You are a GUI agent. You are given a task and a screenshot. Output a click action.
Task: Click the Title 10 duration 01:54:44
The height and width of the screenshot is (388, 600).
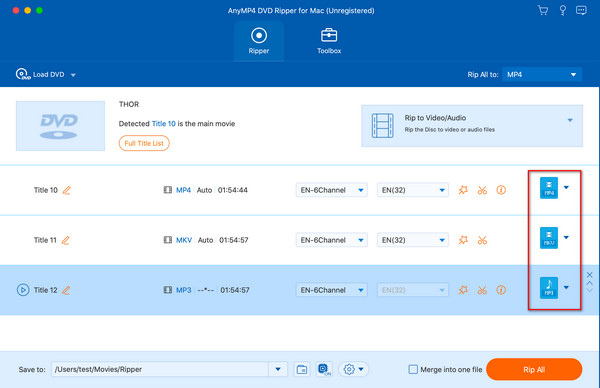(233, 190)
